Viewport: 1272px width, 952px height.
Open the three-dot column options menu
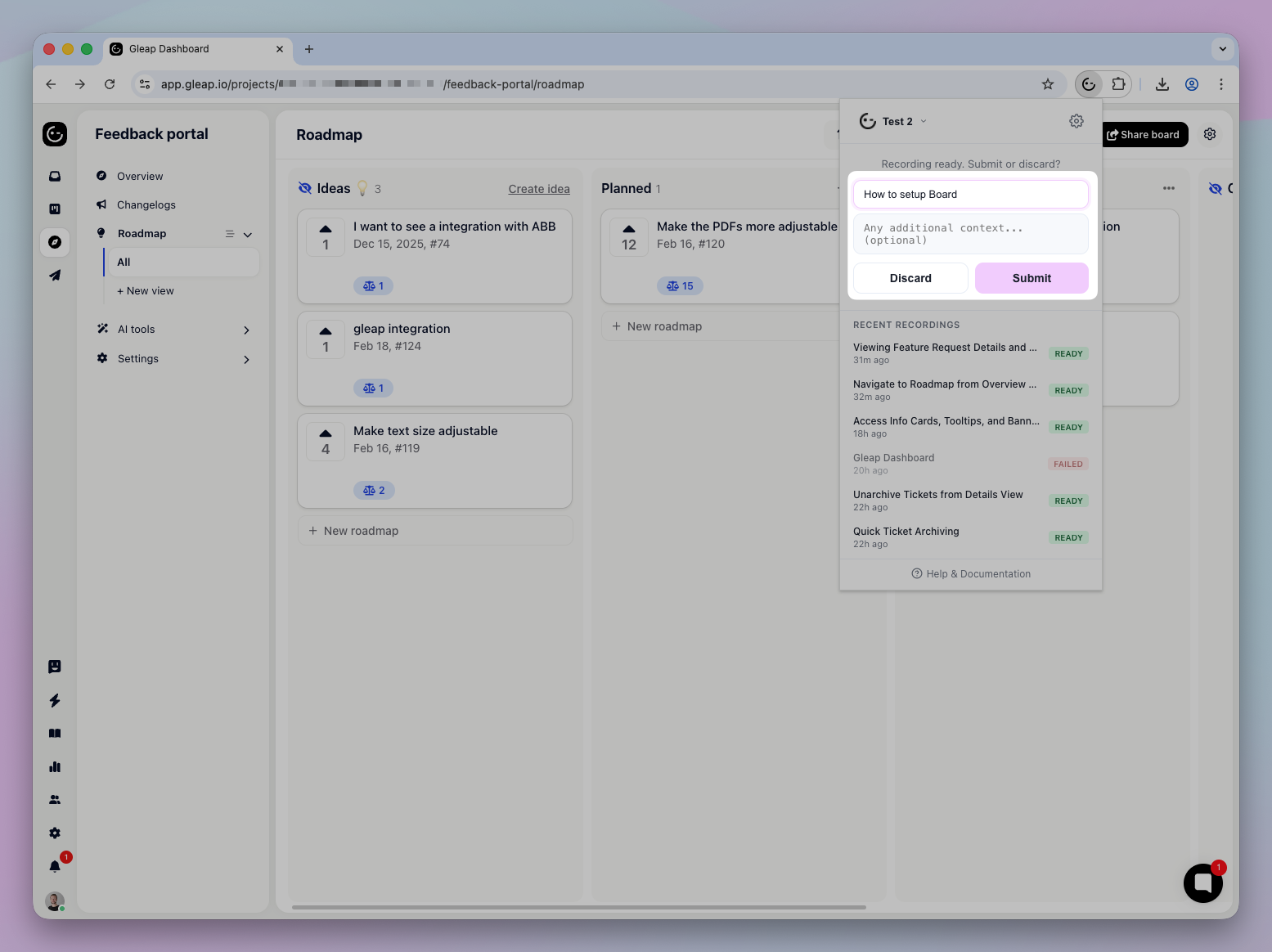(1169, 188)
